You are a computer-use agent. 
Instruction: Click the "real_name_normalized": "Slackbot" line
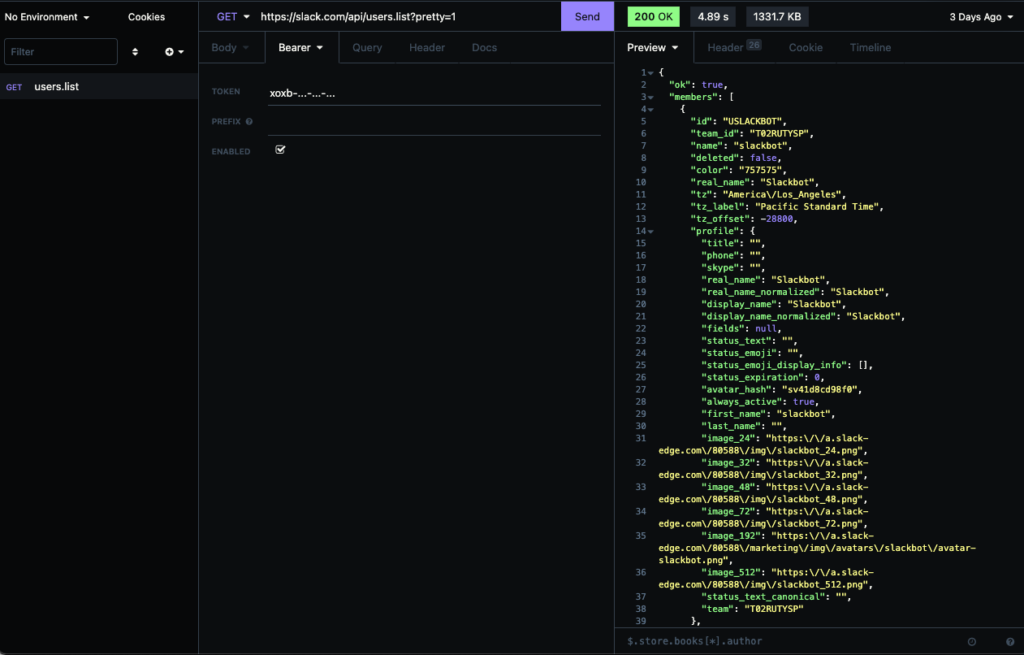[795, 292]
